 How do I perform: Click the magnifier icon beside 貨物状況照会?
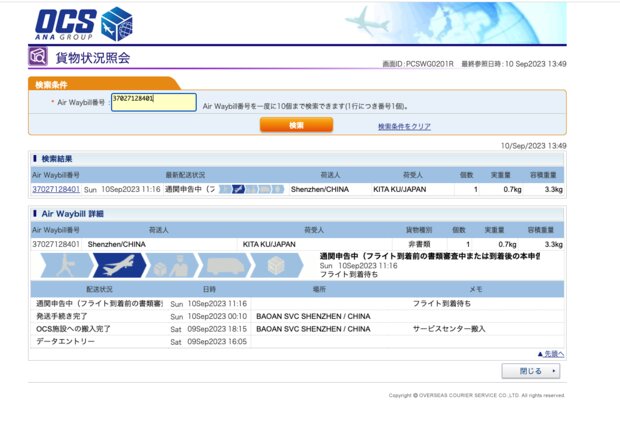(38, 56)
